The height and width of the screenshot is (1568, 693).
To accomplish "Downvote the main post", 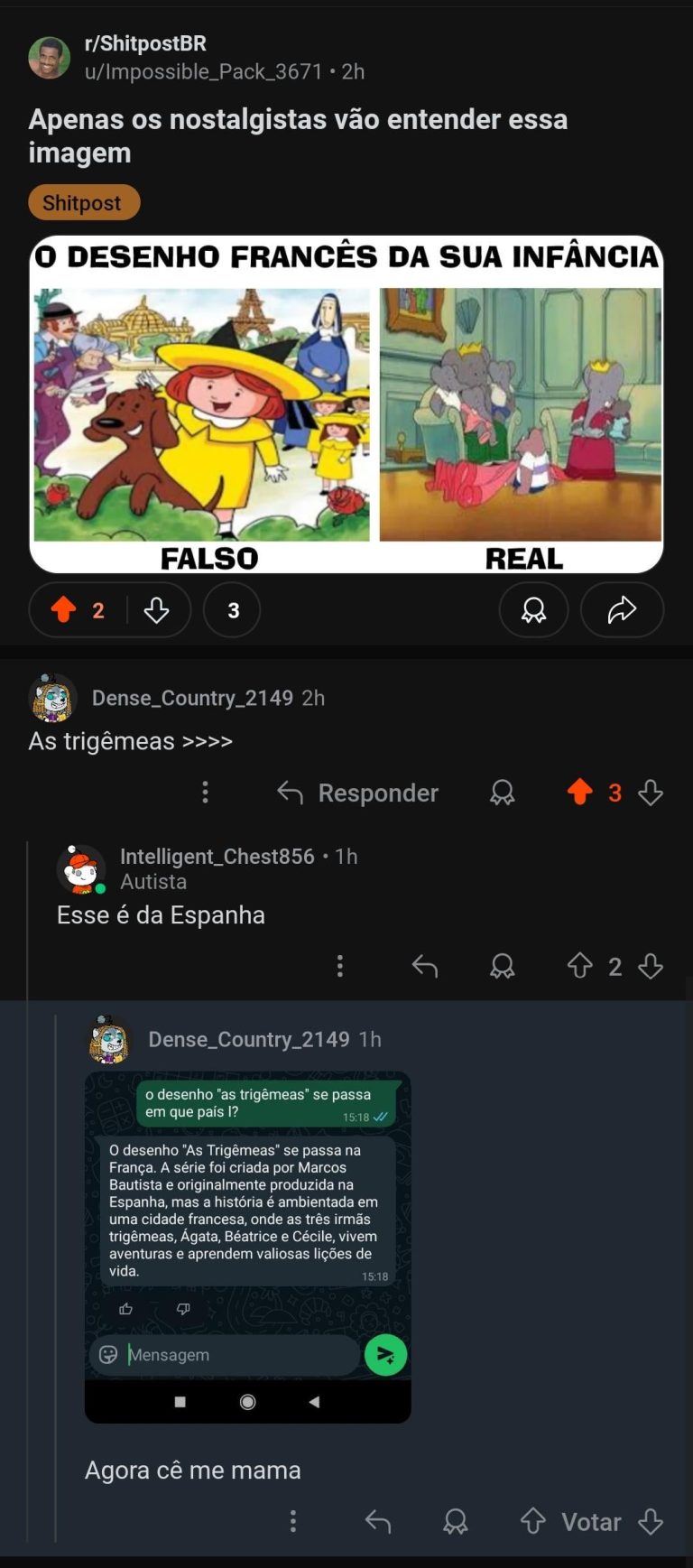I will (x=156, y=610).
